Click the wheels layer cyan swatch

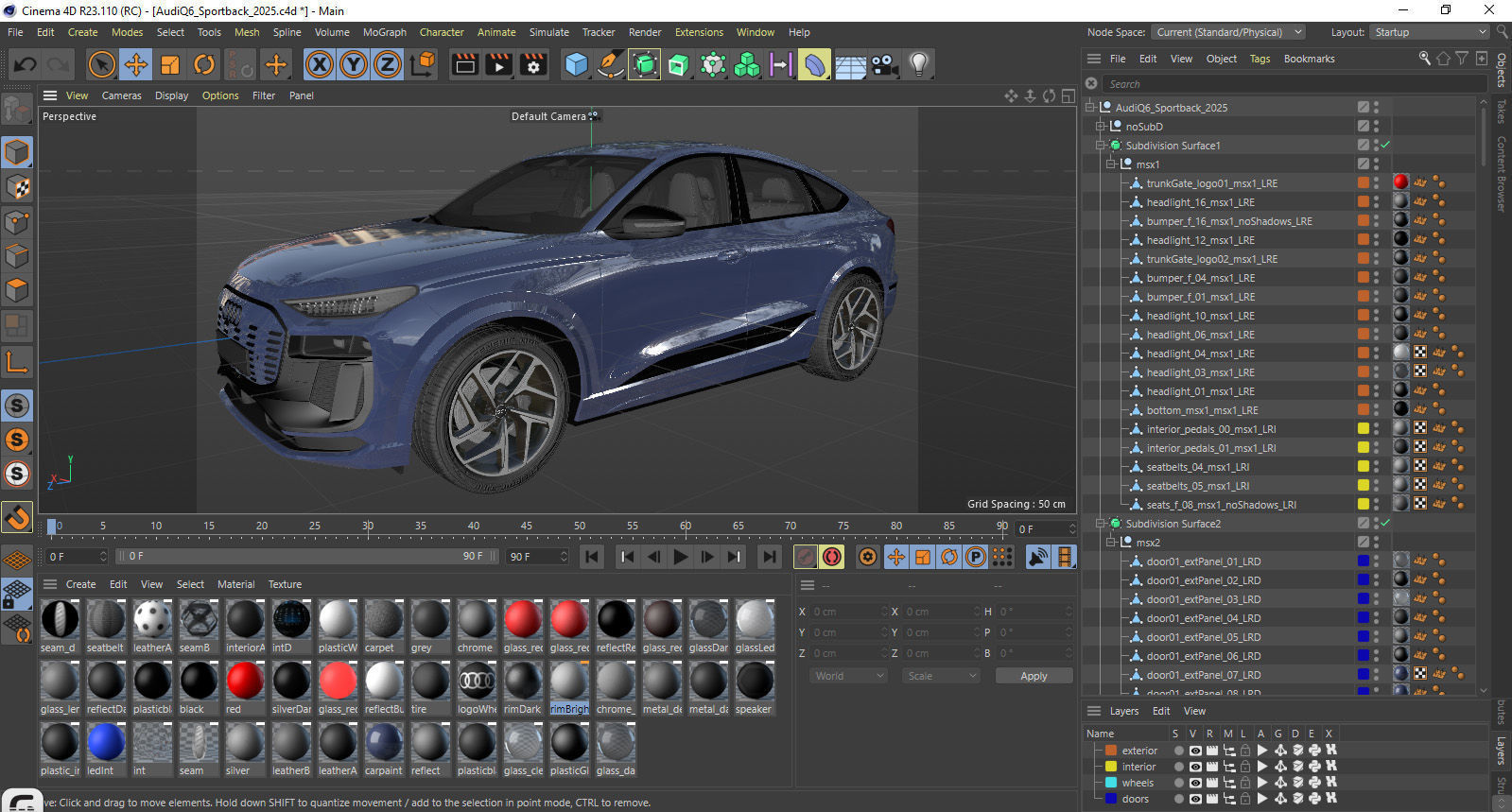[x=1111, y=783]
